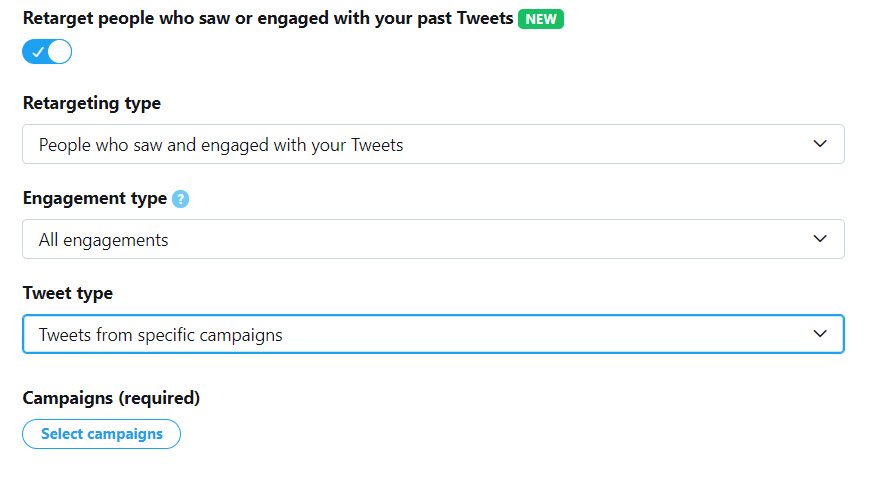Open the Tweets from specific campaigns dropdown

click(x=433, y=334)
